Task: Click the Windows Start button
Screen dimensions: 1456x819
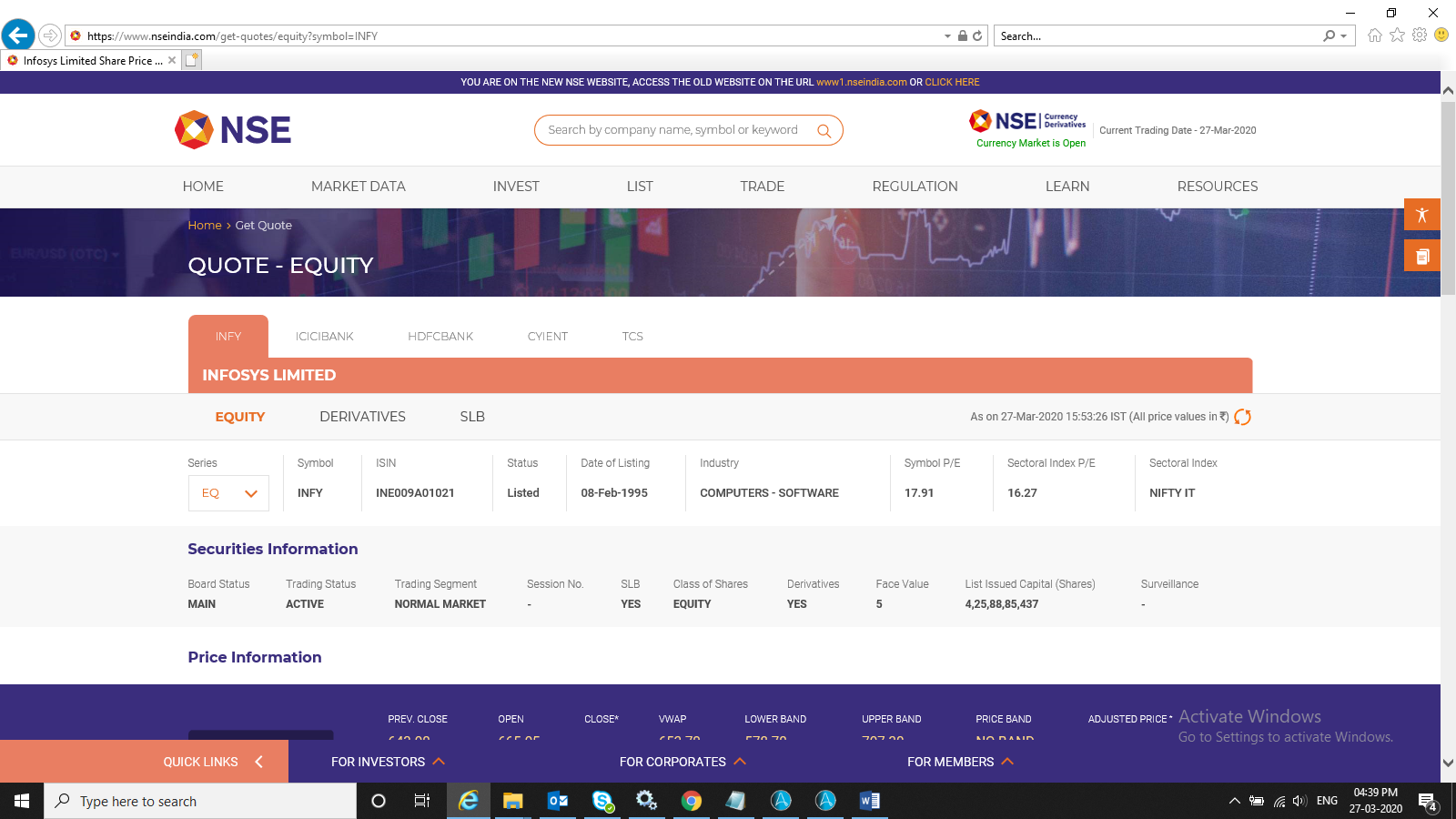Action: tap(22, 801)
